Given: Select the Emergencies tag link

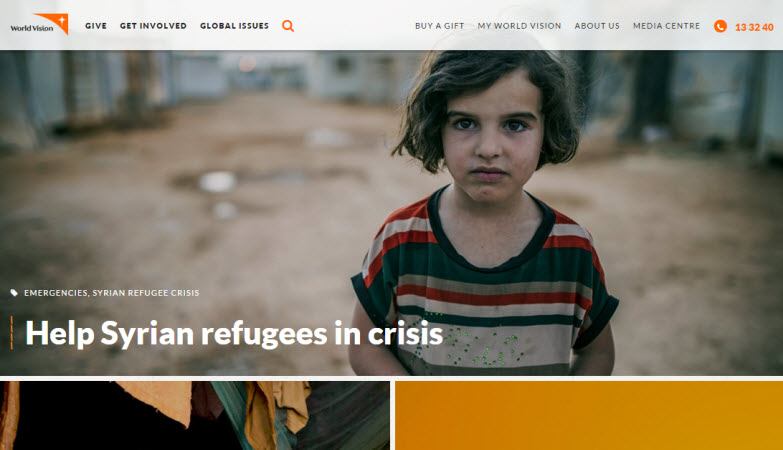Looking at the screenshot, I should coord(55,293).
